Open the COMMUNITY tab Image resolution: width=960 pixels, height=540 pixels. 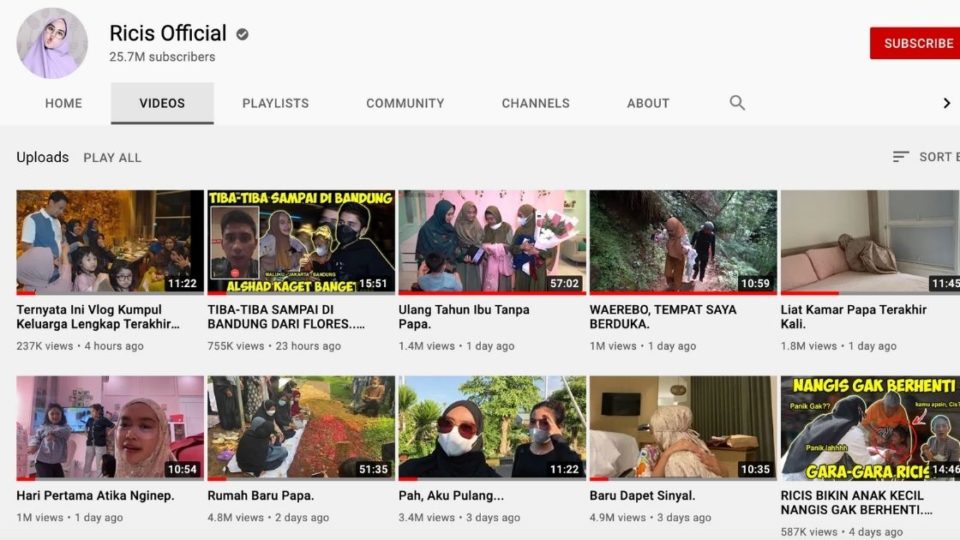(x=405, y=103)
